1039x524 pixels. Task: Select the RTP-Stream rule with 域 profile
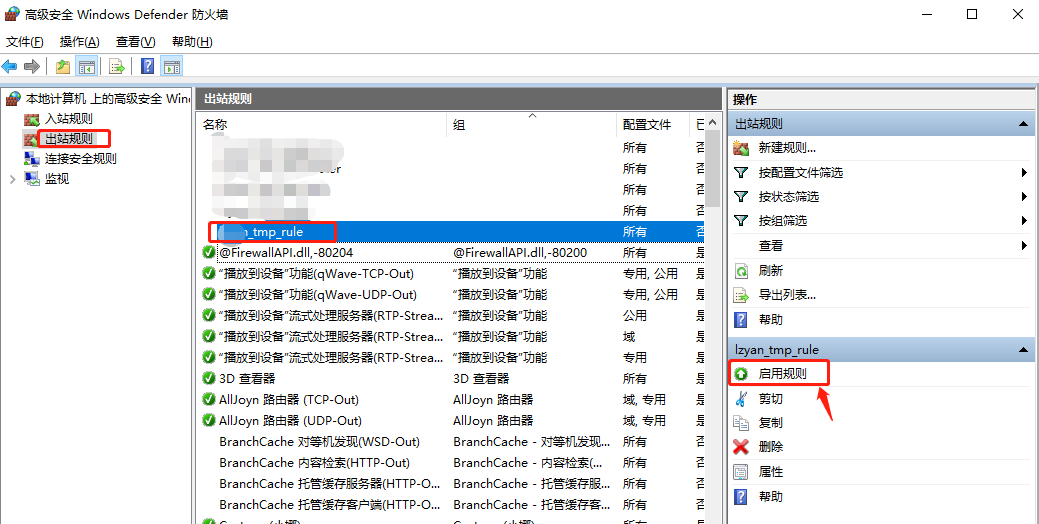tap(451, 337)
